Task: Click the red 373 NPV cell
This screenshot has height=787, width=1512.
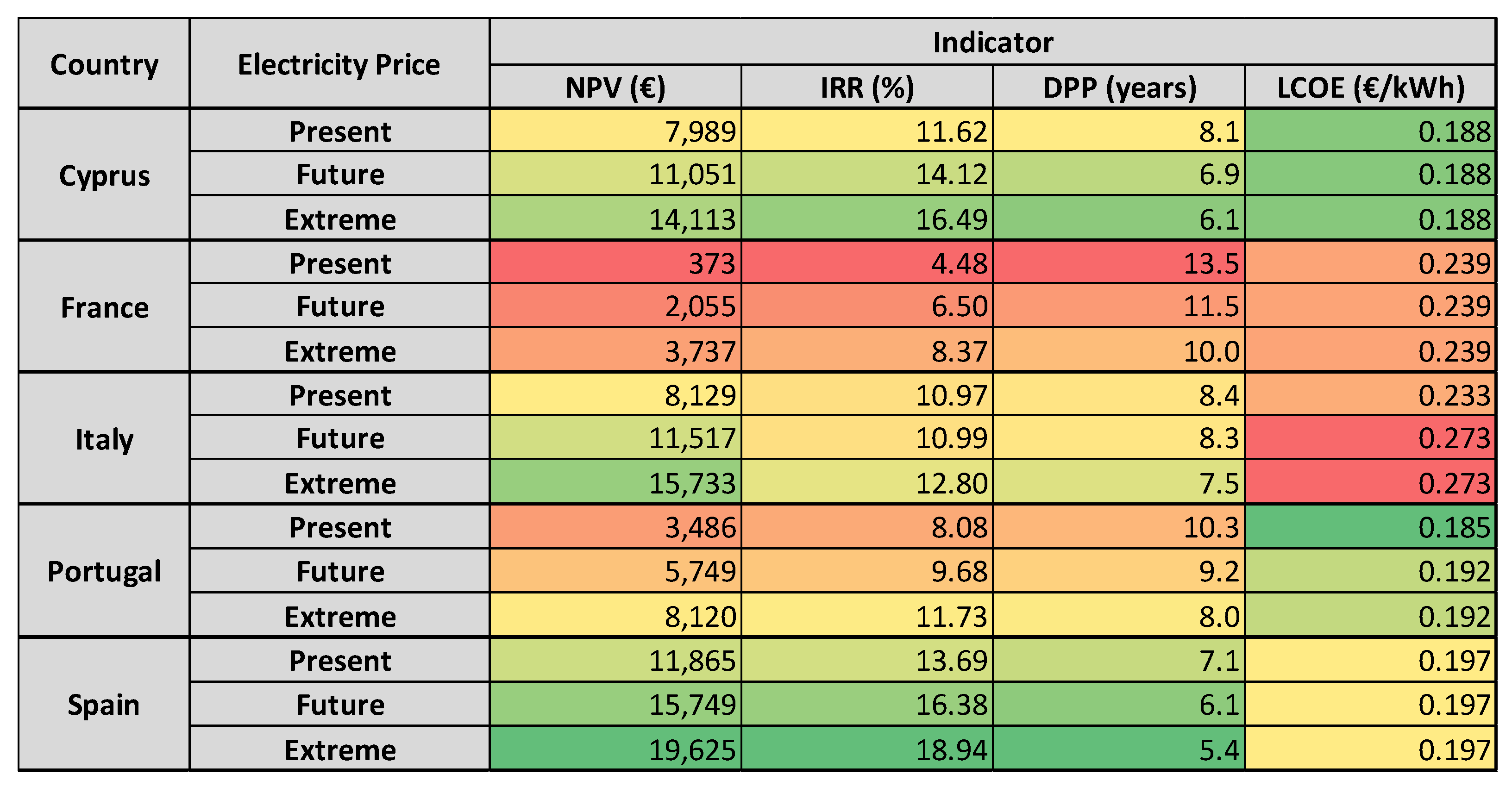Action: pyautogui.click(x=615, y=262)
